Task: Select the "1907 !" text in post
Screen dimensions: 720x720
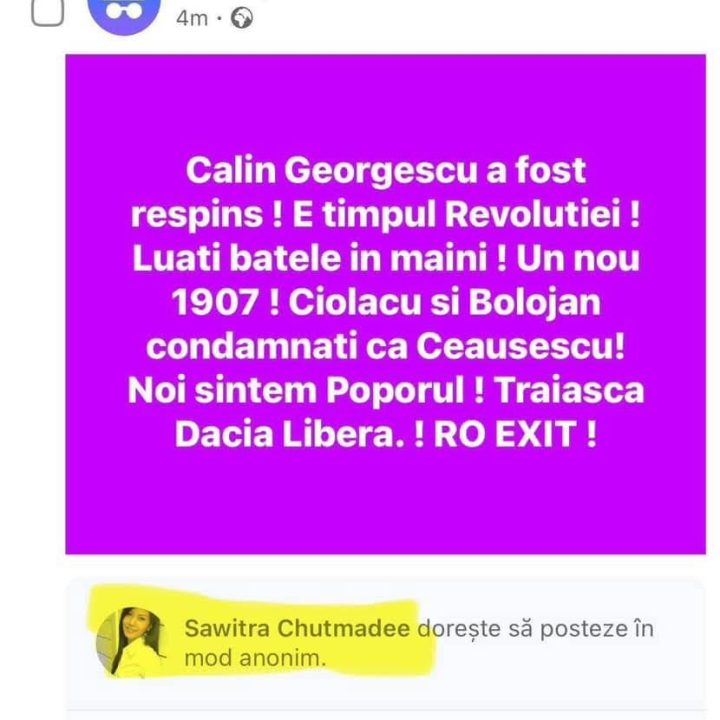Action: [x=225, y=303]
